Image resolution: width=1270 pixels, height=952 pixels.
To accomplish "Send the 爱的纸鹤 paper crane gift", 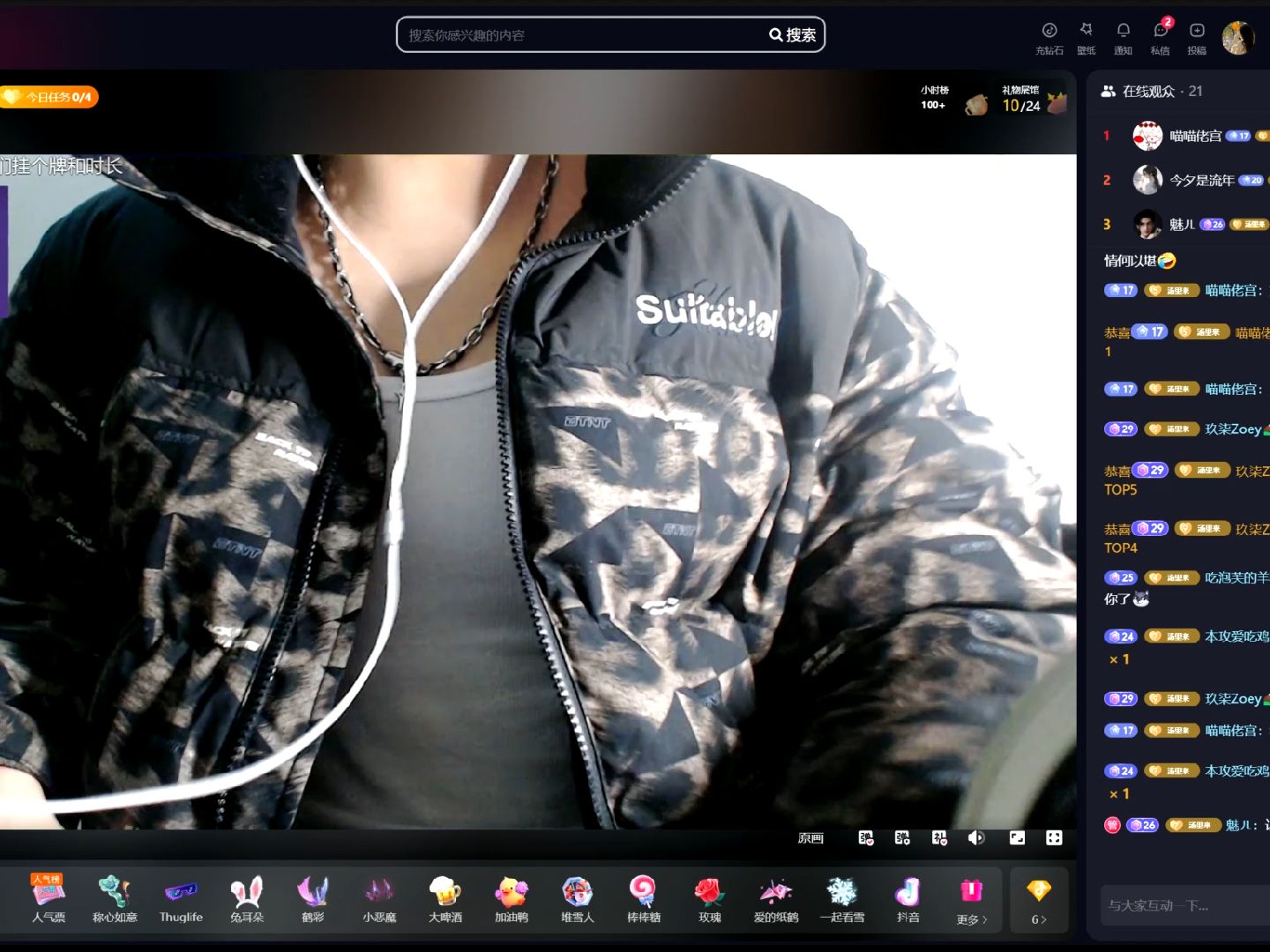I will 776,899.
